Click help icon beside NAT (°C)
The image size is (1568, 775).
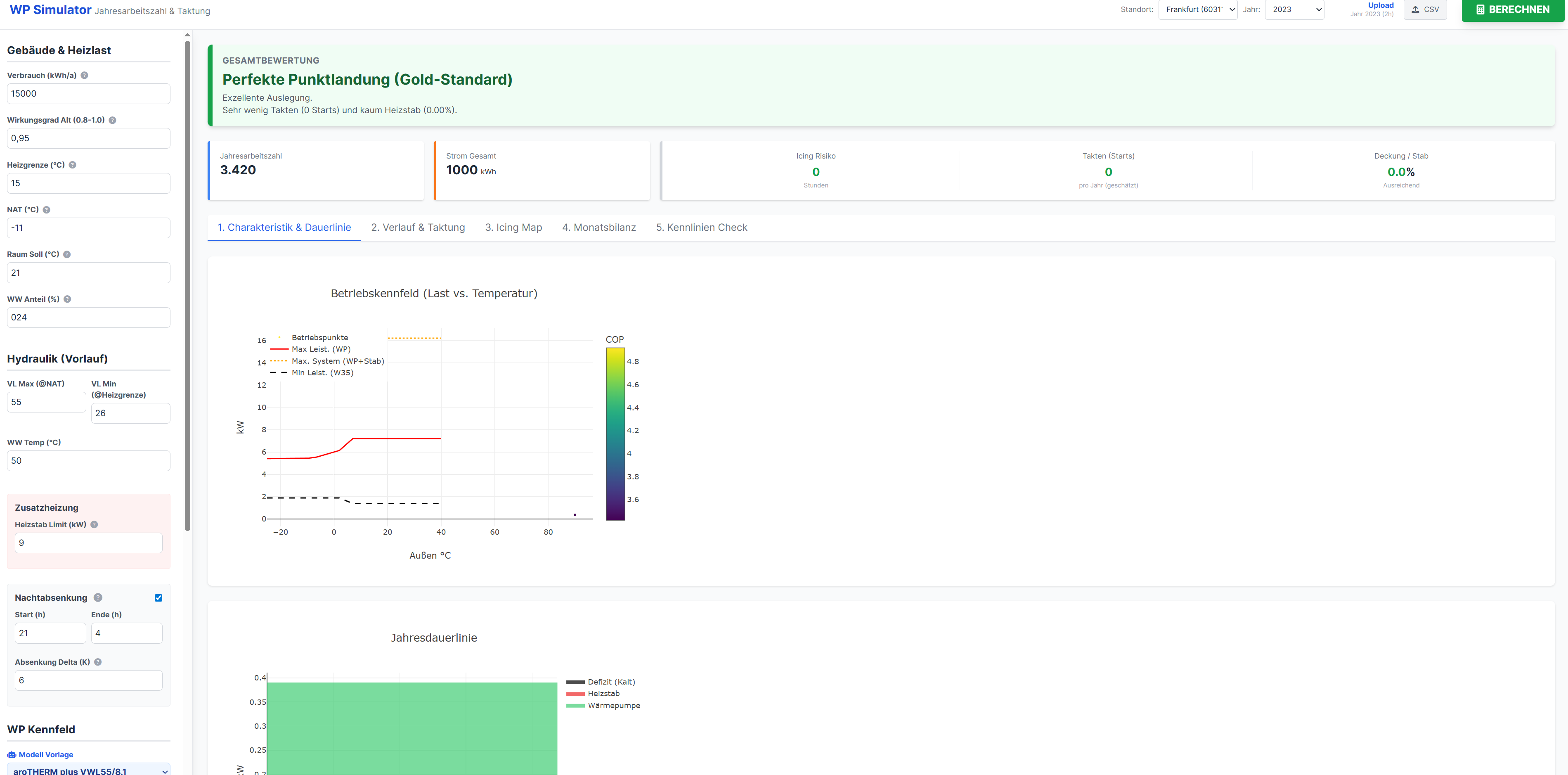click(46, 210)
